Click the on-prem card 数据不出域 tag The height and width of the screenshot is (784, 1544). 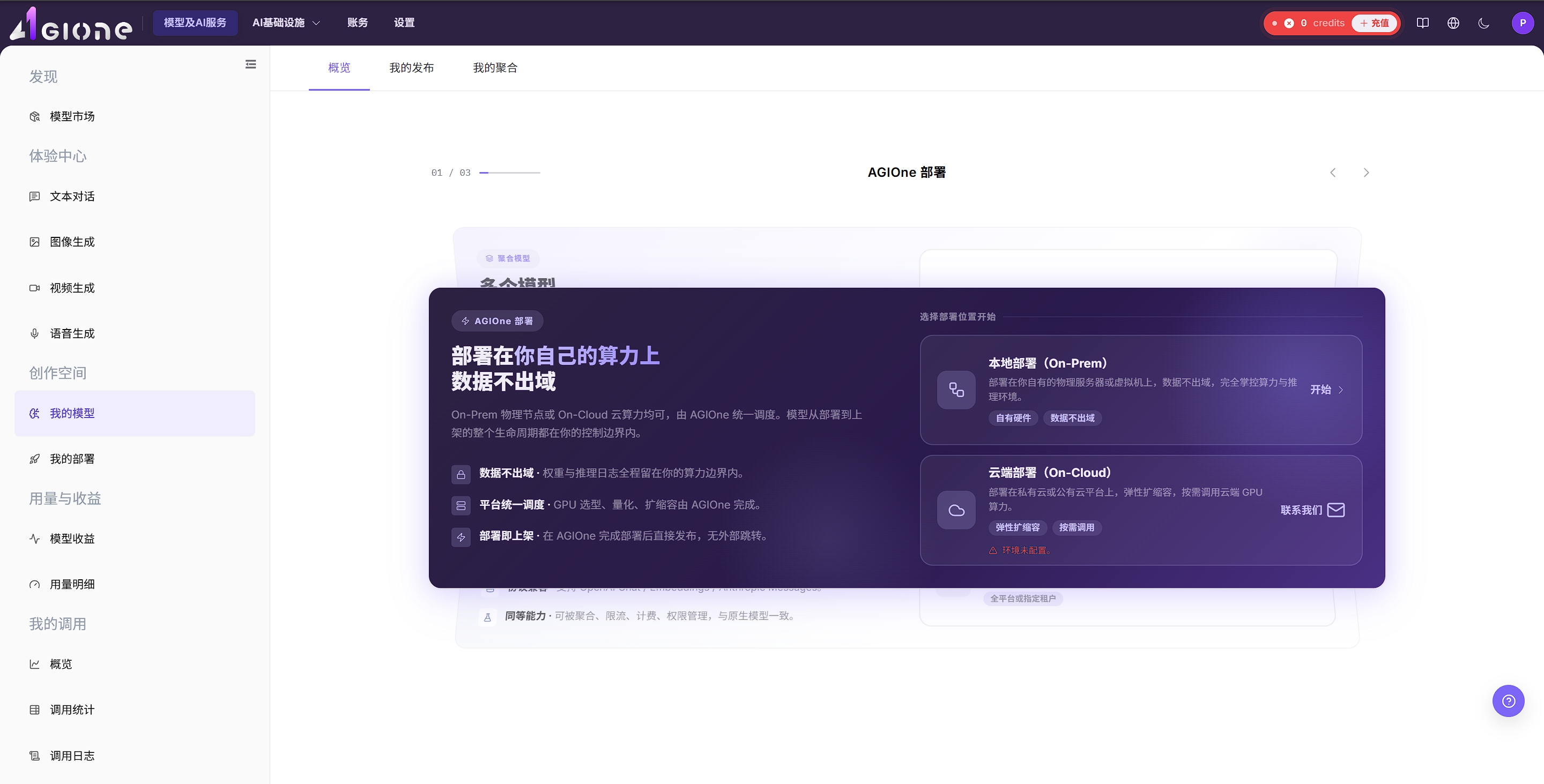point(1072,418)
